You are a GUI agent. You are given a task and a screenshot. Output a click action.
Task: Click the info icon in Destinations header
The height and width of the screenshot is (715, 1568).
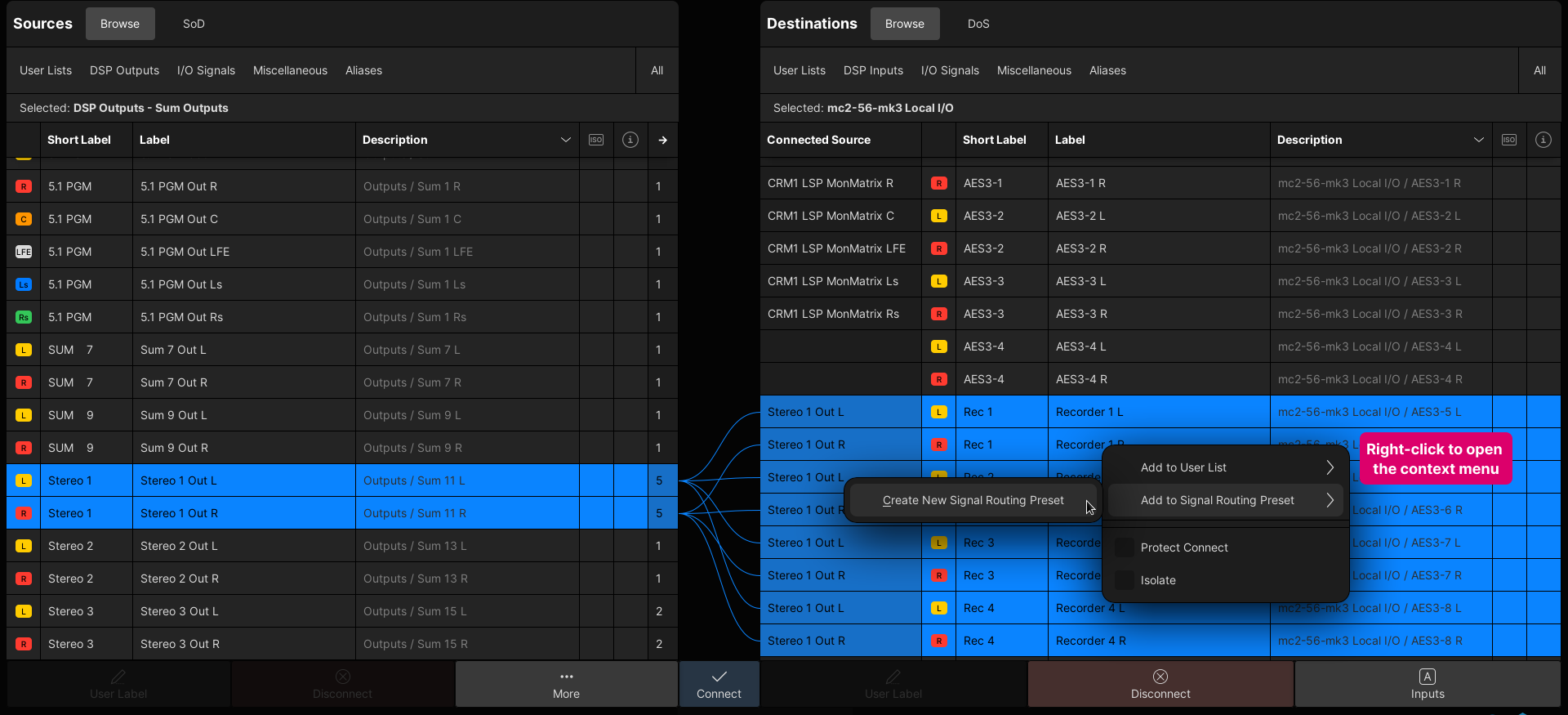pyautogui.click(x=1543, y=140)
